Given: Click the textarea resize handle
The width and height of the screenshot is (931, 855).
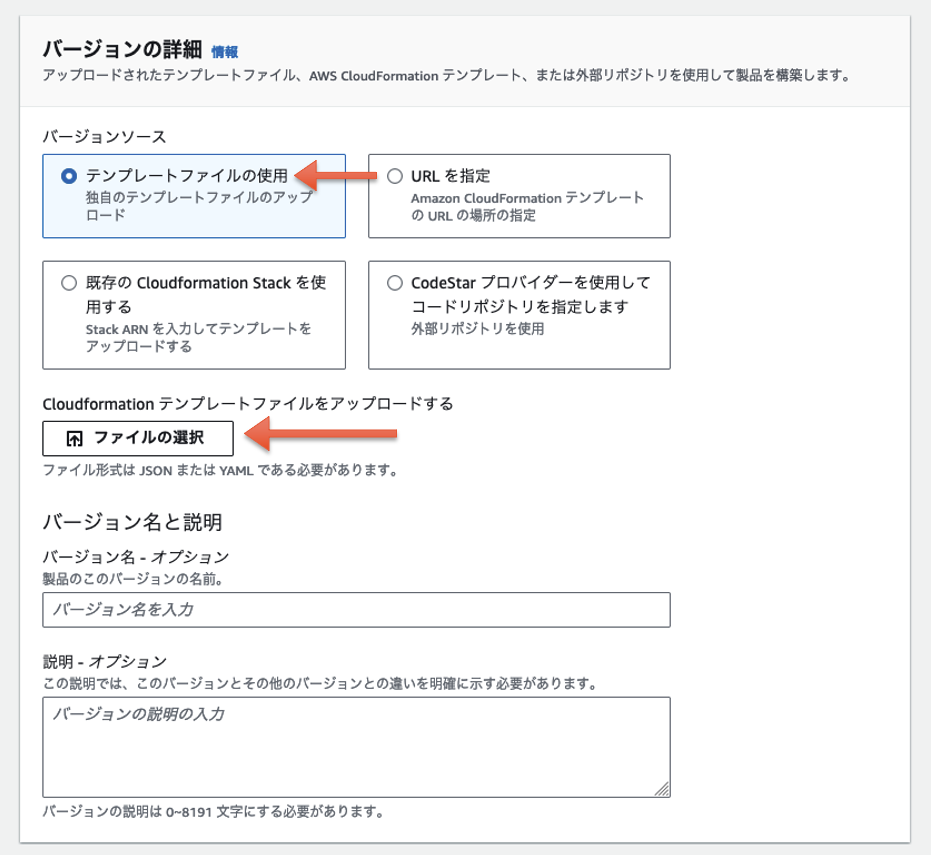Looking at the screenshot, I should click(x=663, y=789).
